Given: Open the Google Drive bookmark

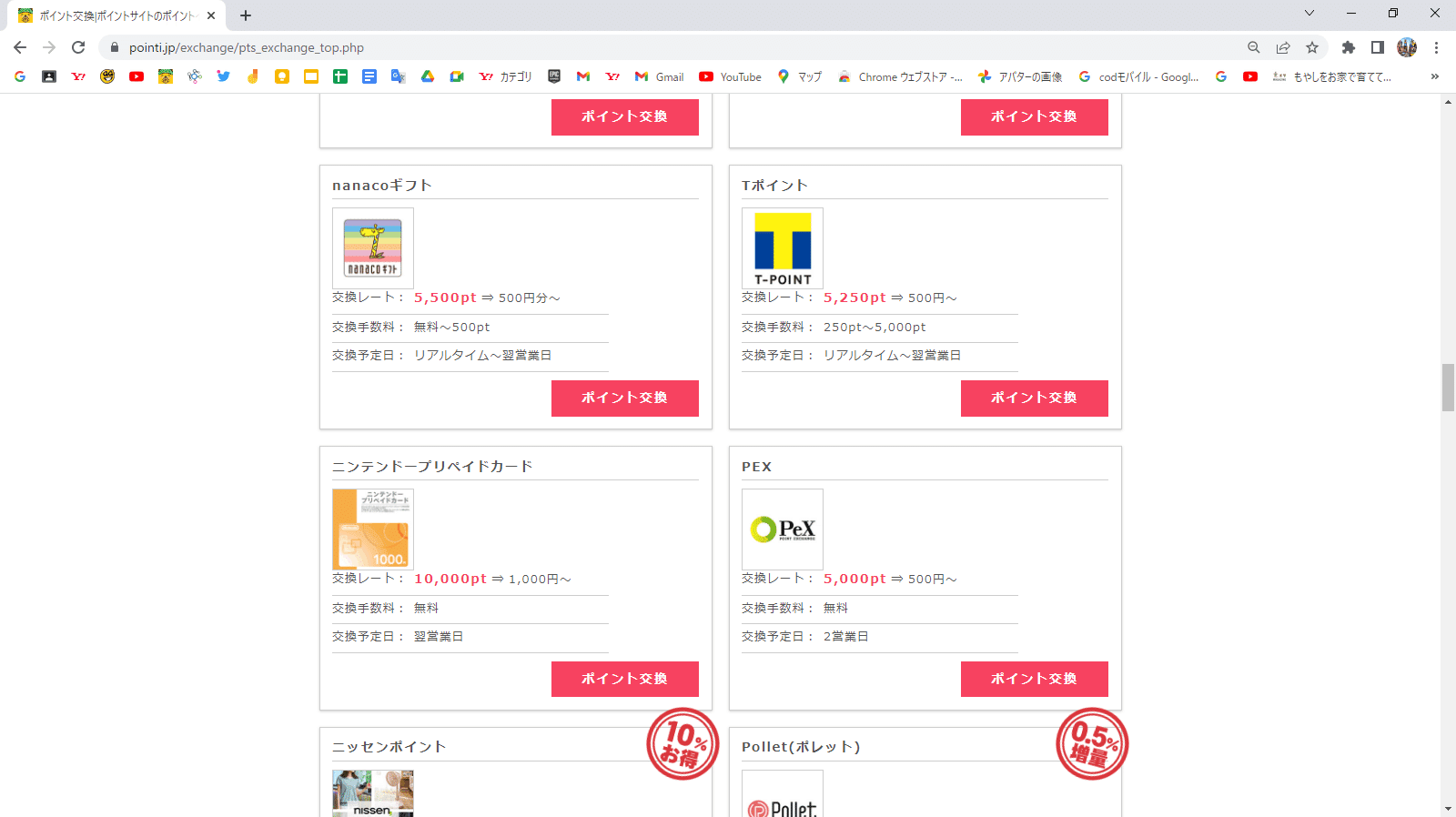Looking at the screenshot, I should 428,76.
